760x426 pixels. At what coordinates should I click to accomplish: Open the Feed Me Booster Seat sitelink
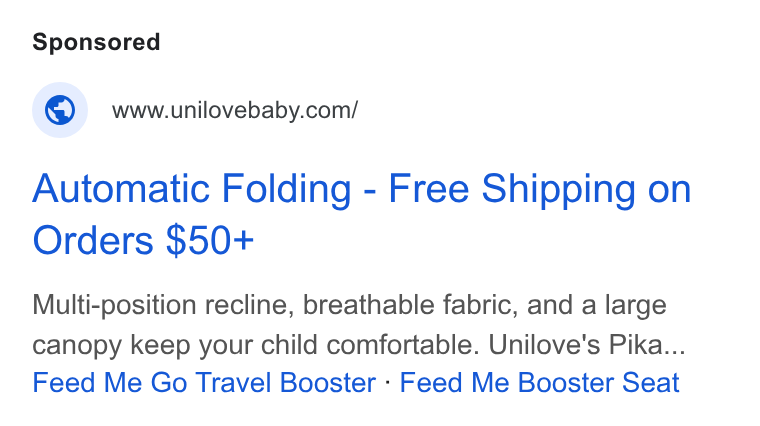tap(539, 383)
